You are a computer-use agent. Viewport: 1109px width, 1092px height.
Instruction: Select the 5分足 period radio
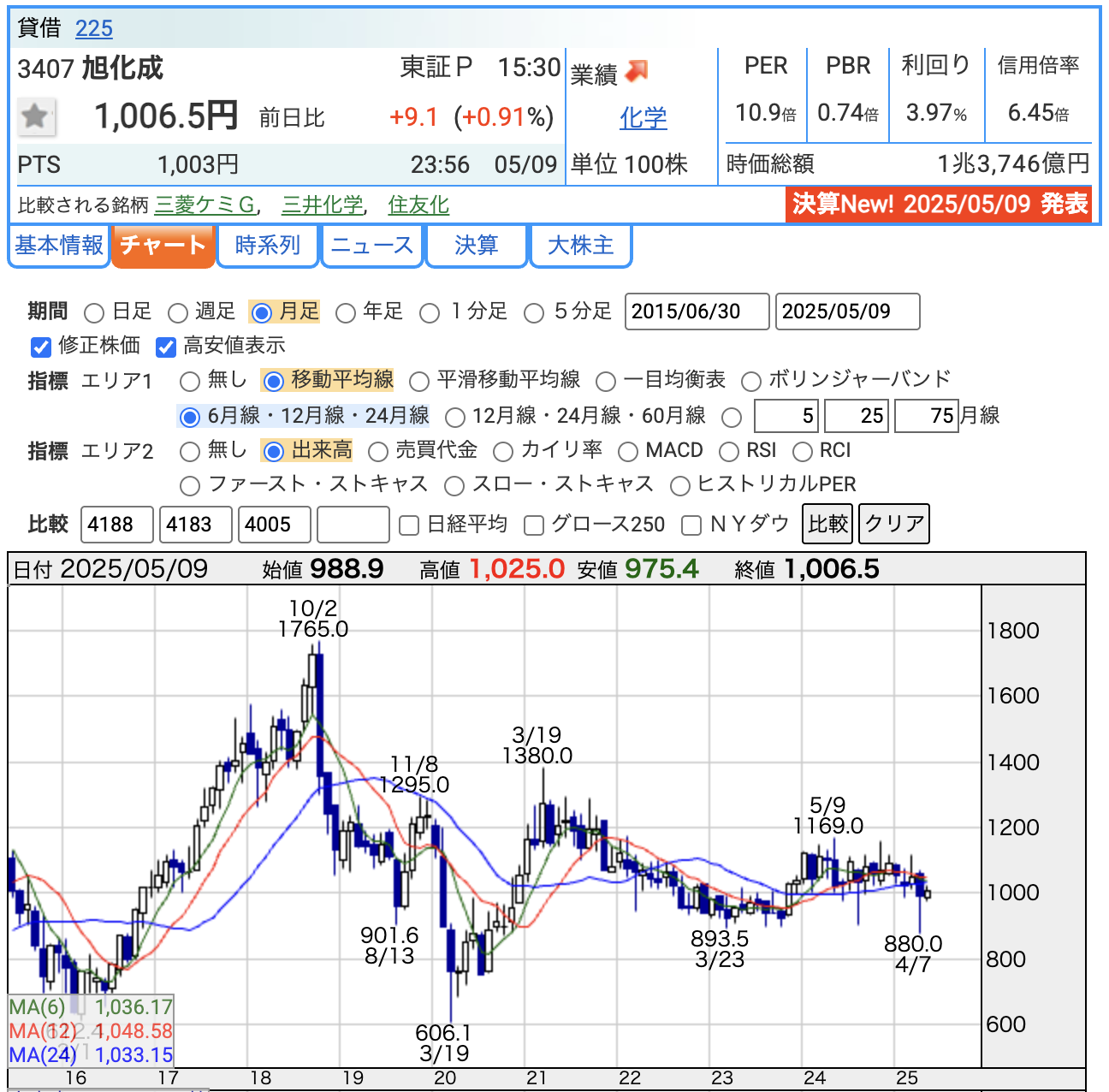[534, 313]
